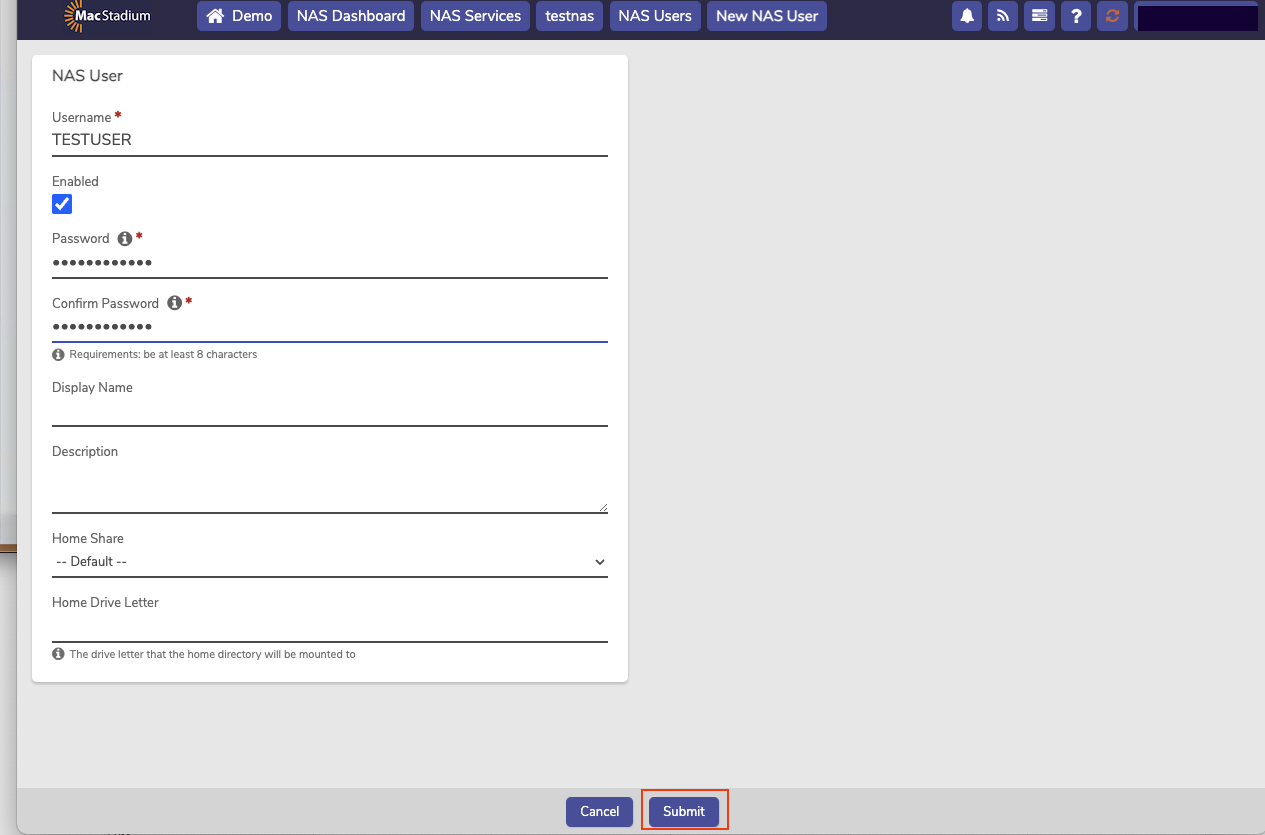Click the Password info icon
The height and width of the screenshot is (835, 1265).
coord(125,238)
